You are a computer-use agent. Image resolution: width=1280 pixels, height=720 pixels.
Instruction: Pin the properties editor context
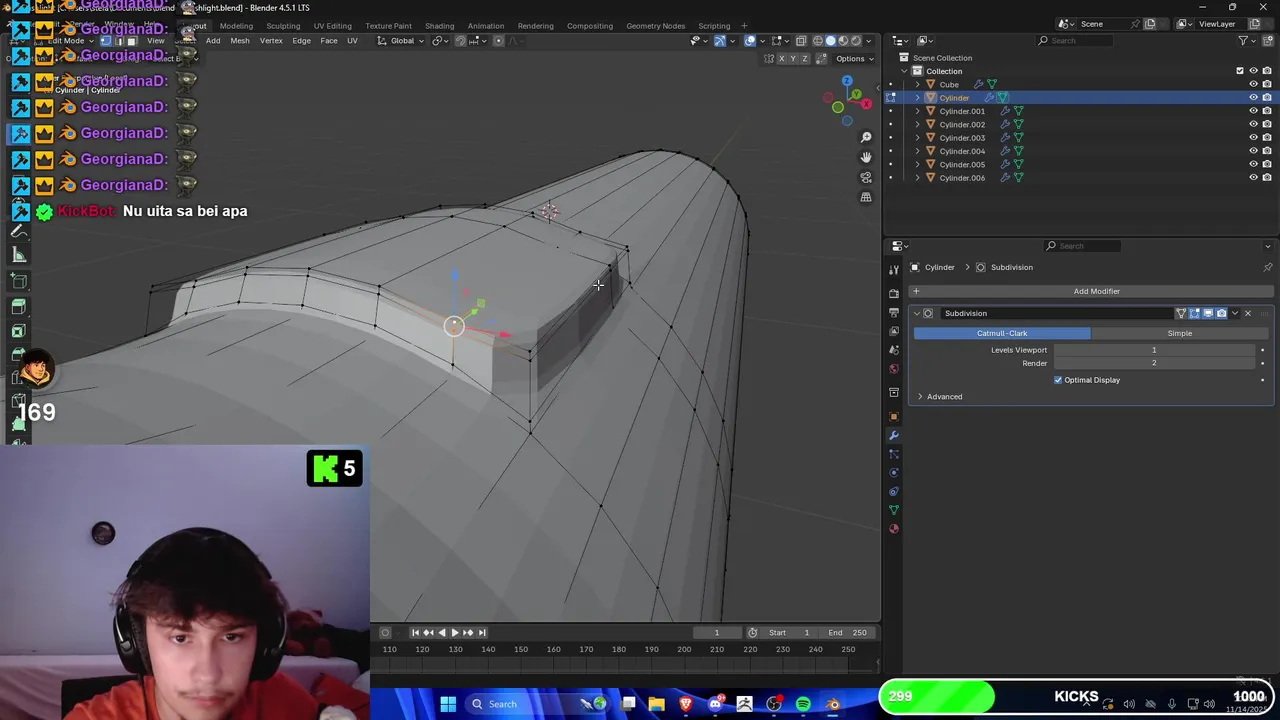coord(1267,267)
